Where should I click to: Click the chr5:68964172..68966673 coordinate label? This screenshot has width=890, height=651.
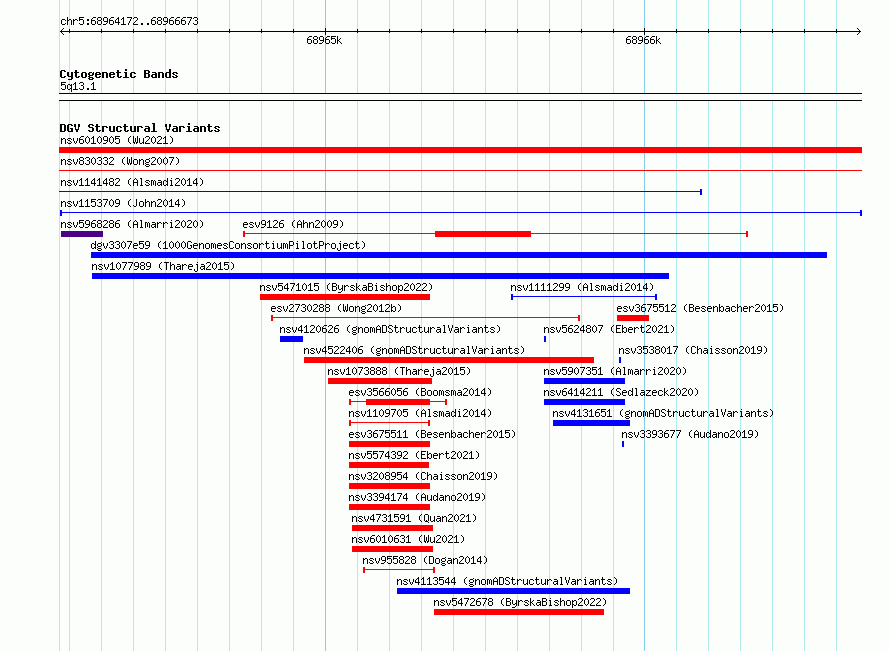[x=129, y=21]
